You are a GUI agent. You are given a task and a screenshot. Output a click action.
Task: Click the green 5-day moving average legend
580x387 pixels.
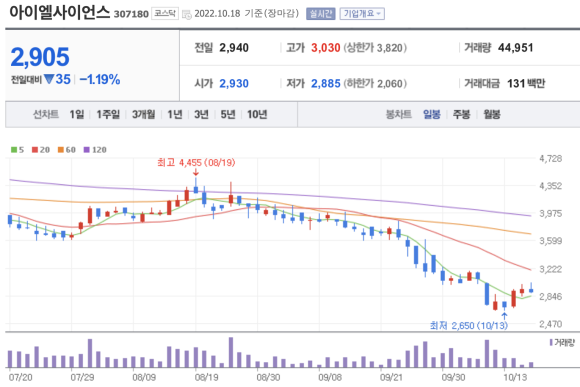[17, 150]
